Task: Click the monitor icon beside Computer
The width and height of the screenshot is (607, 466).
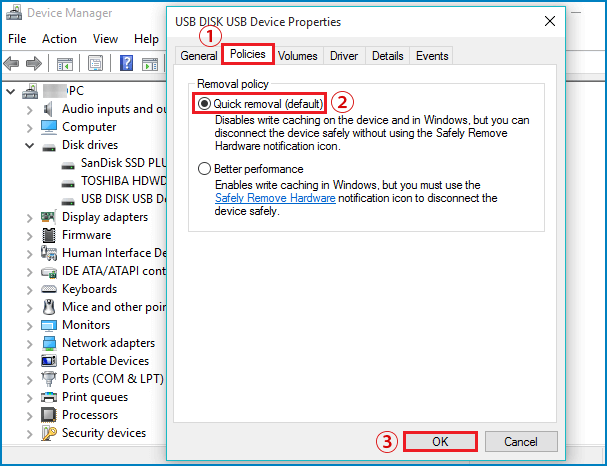Action: [49, 127]
